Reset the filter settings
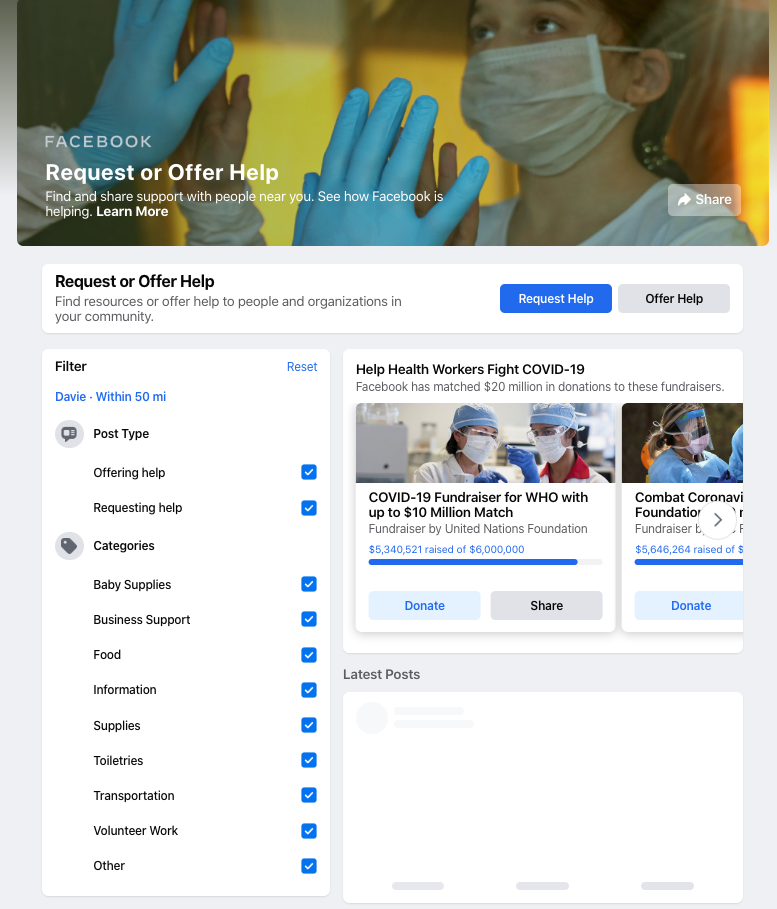The width and height of the screenshot is (777, 909). tap(302, 366)
